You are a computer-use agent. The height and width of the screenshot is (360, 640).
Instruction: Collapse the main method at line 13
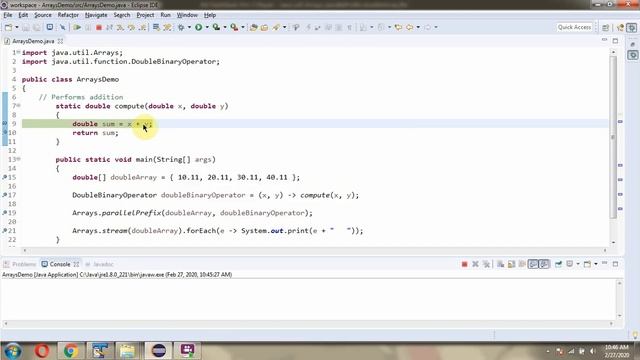tap(18, 160)
